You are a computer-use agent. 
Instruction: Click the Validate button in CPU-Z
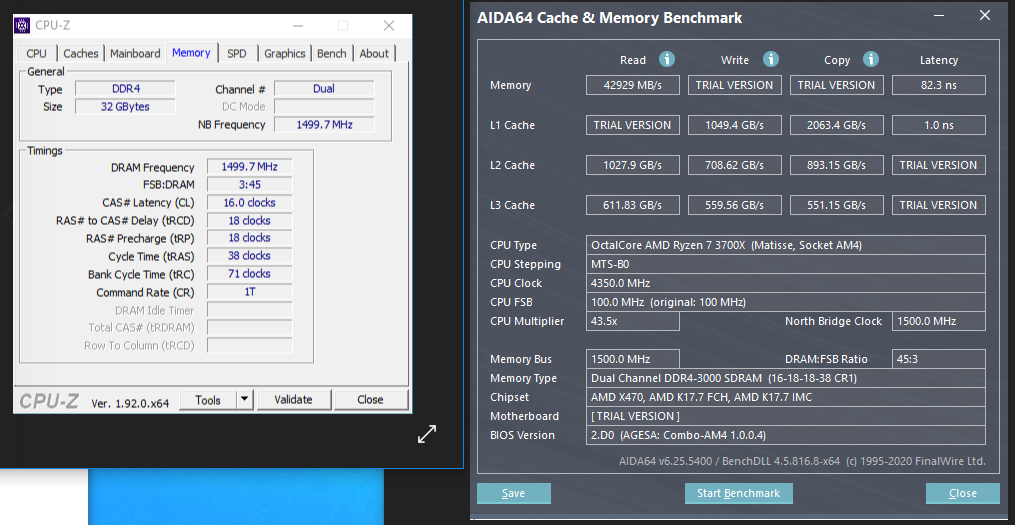pyautogui.click(x=293, y=400)
